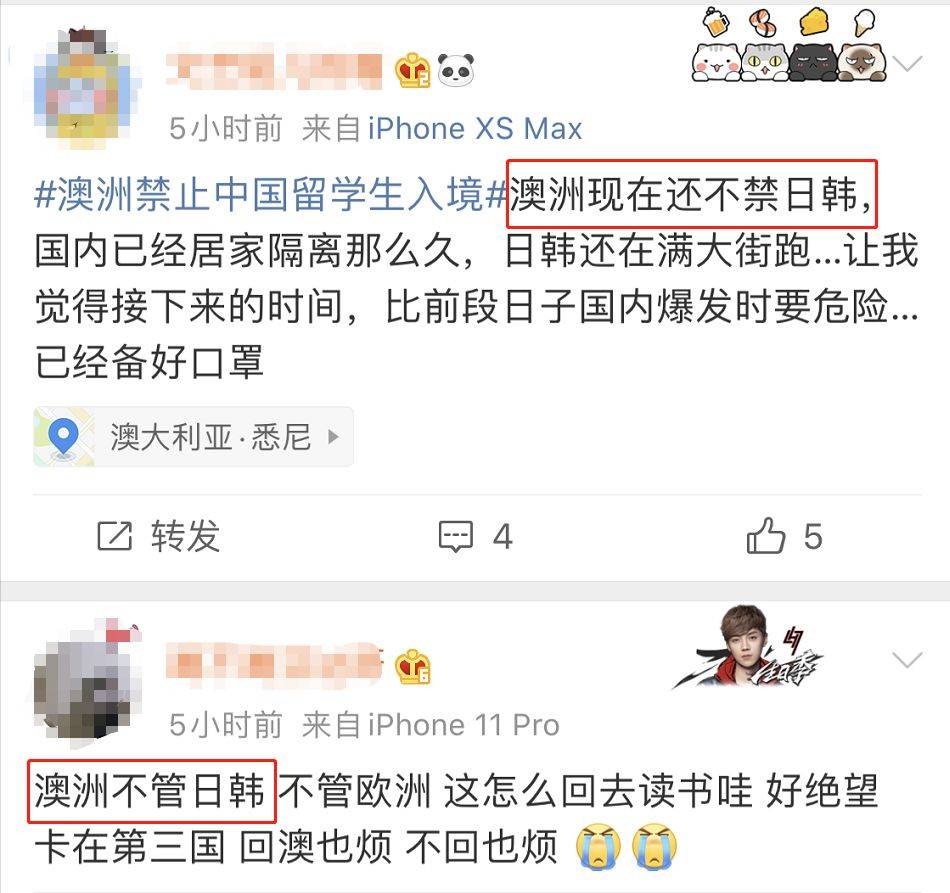Click the iPhone XS Max source link
Image resolution: width=950 pixels, height=893 pixels.
[x=475, y=128]
